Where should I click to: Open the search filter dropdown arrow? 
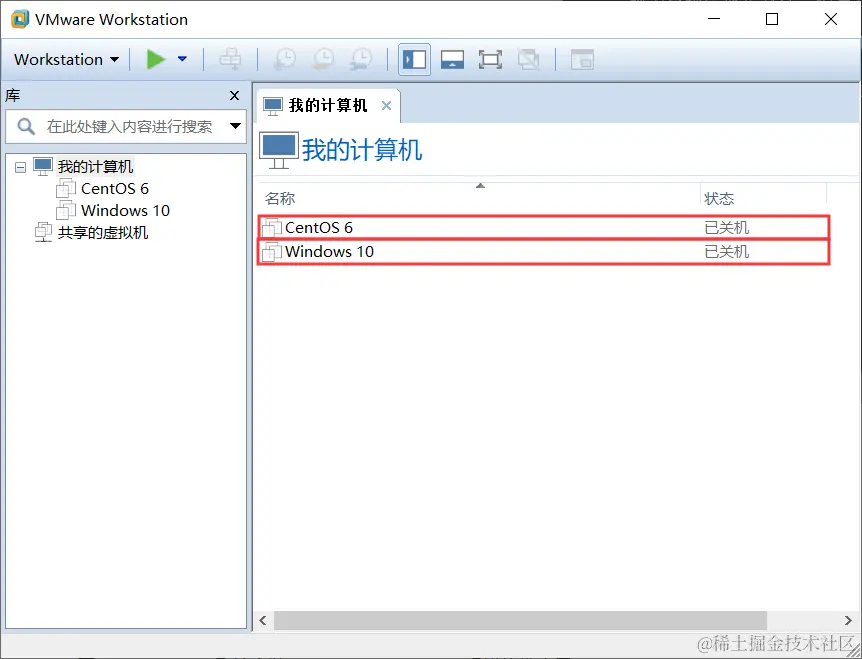pyautogui.click(x=235, y=126)
